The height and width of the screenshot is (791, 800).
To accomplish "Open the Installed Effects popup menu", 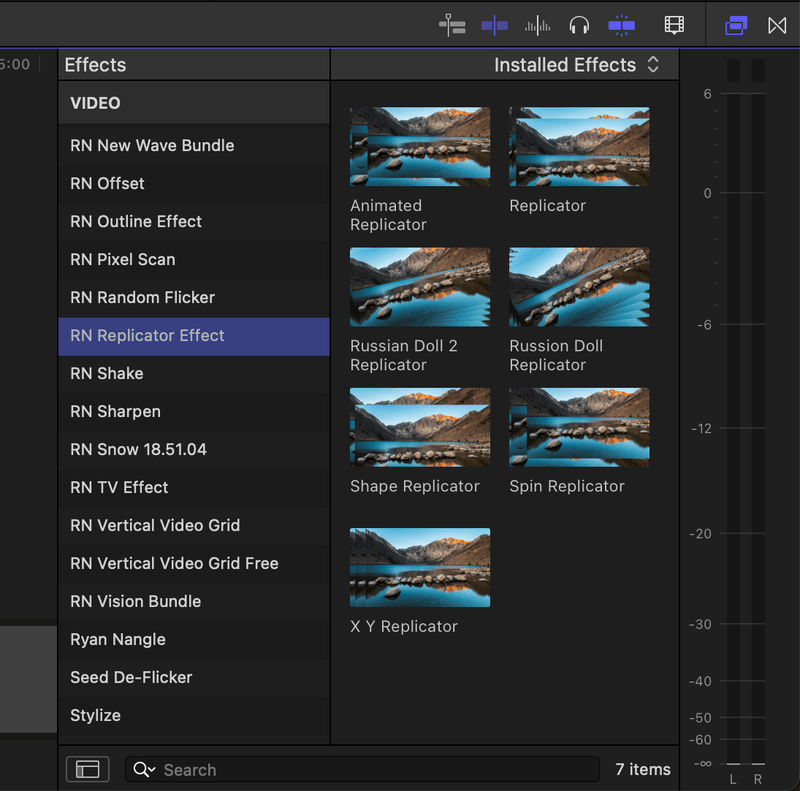I will (x=576, y=65).
